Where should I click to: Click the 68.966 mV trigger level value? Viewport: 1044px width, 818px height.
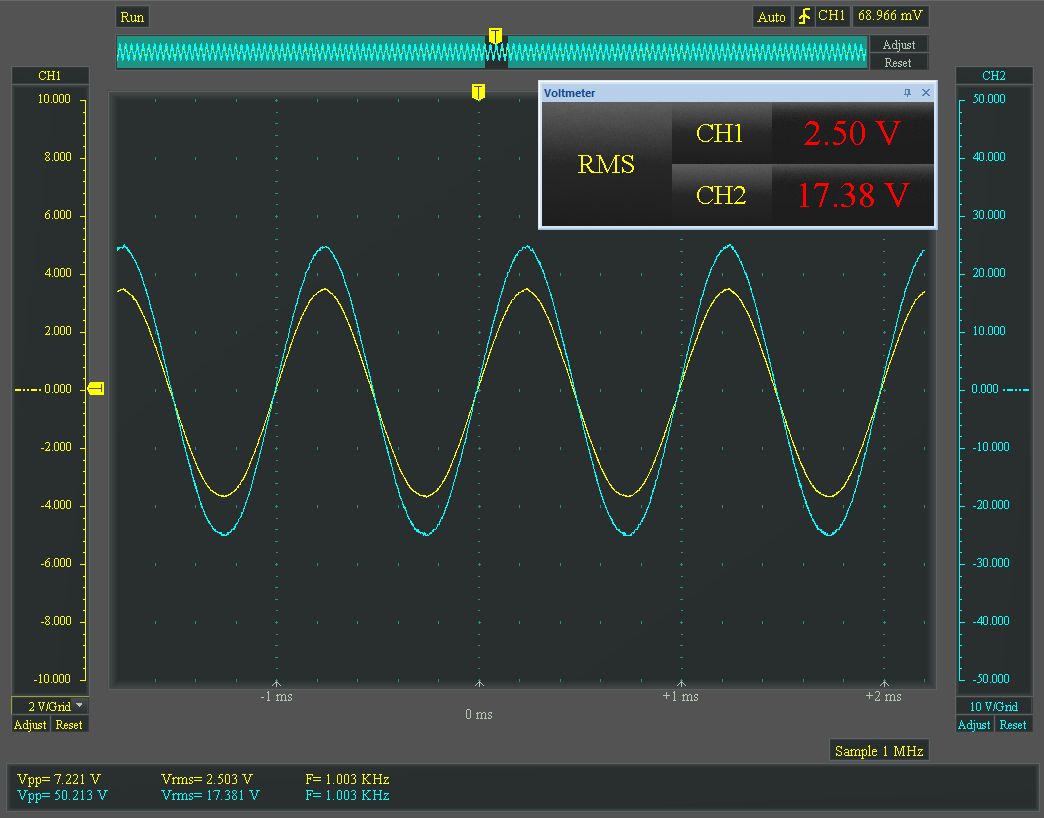point(890,16)
